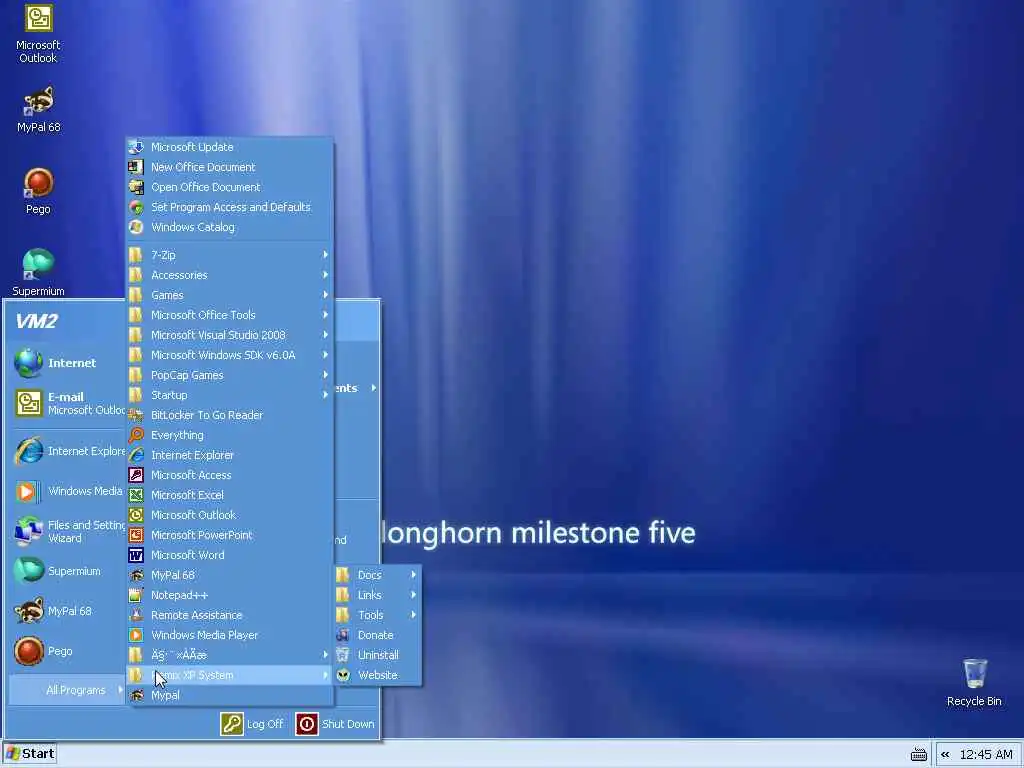Expand the PopCap Games folder

[x=229, y=375]
